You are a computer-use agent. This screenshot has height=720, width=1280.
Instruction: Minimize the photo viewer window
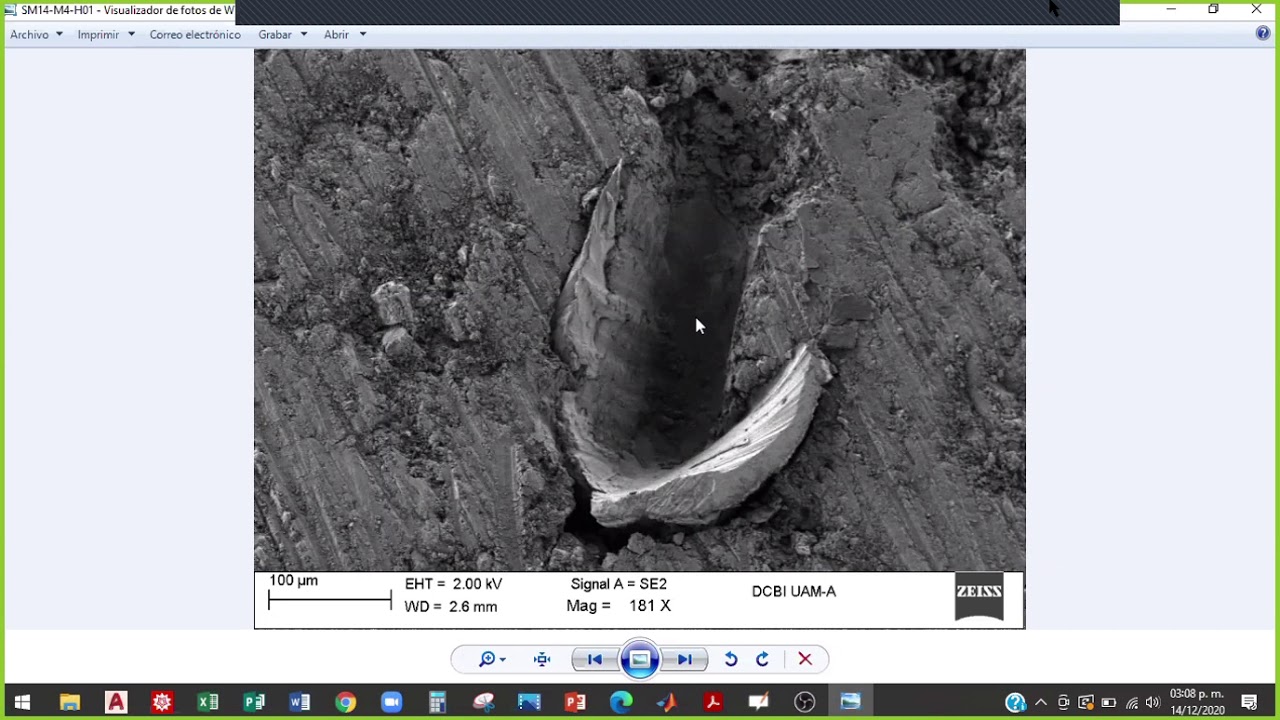coord(1171,9)
